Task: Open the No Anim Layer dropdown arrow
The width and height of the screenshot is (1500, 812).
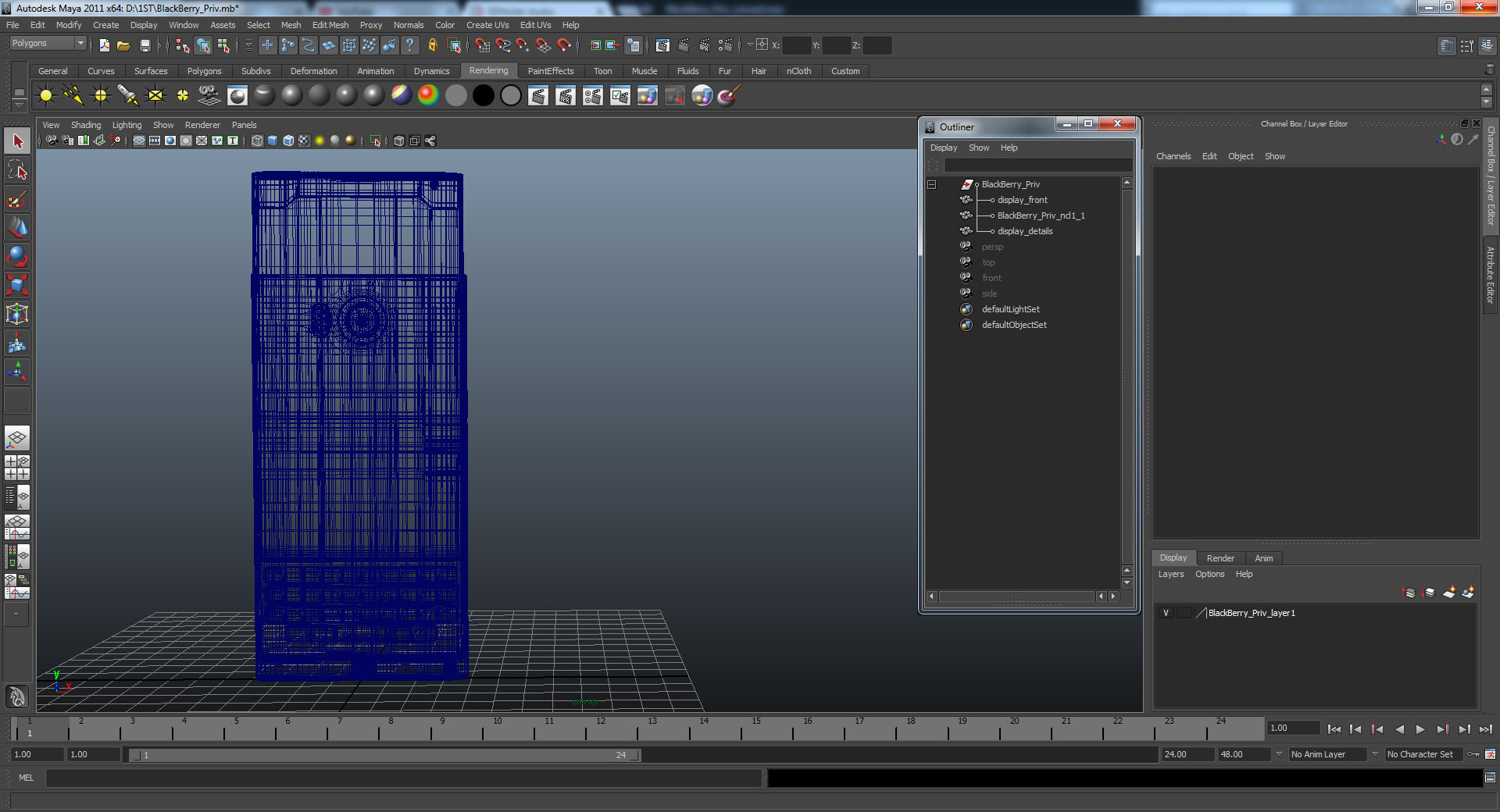Action: 1279,754
